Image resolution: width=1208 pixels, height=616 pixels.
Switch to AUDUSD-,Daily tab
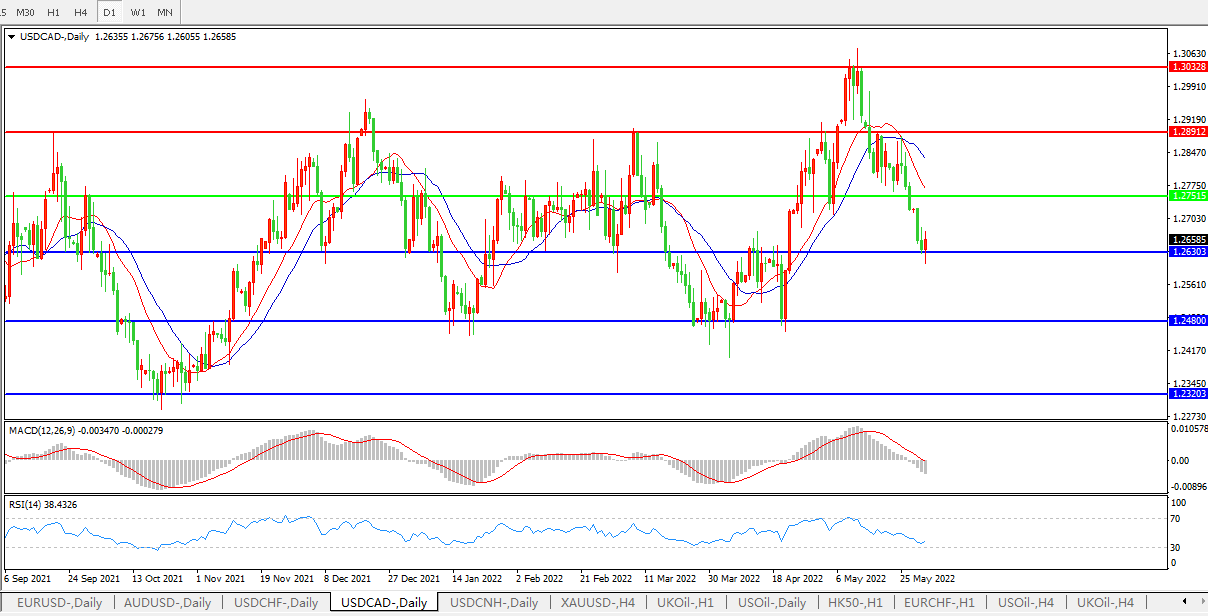tap(168, 602)
